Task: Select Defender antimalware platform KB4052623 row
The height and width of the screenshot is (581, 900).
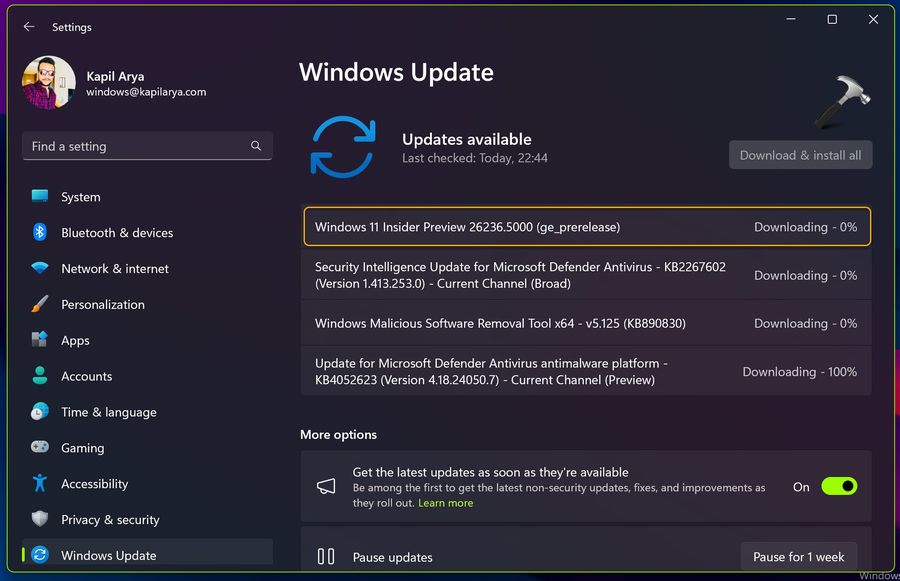Action: click(587, 371)
